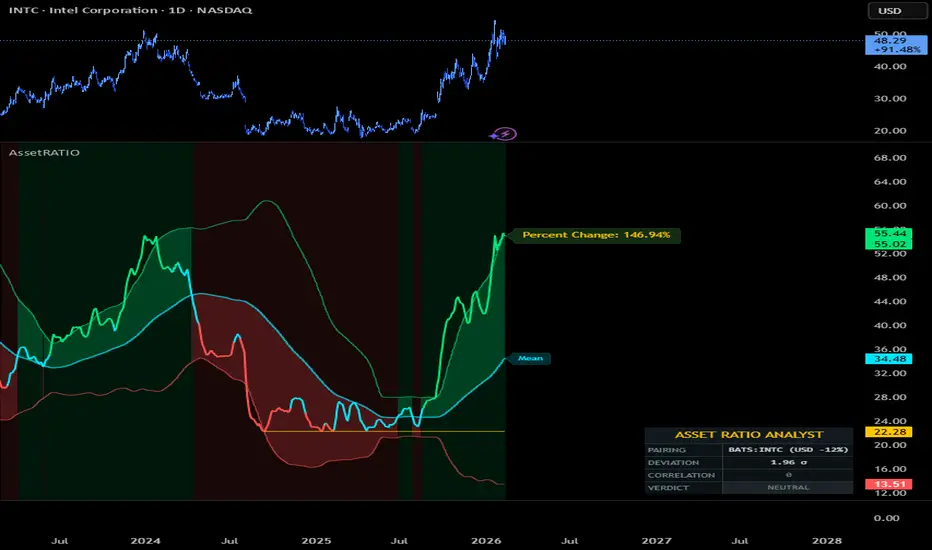Click the lightning bolt event marker icon
This screenshot has width=932, height=550.
[505, 134]
